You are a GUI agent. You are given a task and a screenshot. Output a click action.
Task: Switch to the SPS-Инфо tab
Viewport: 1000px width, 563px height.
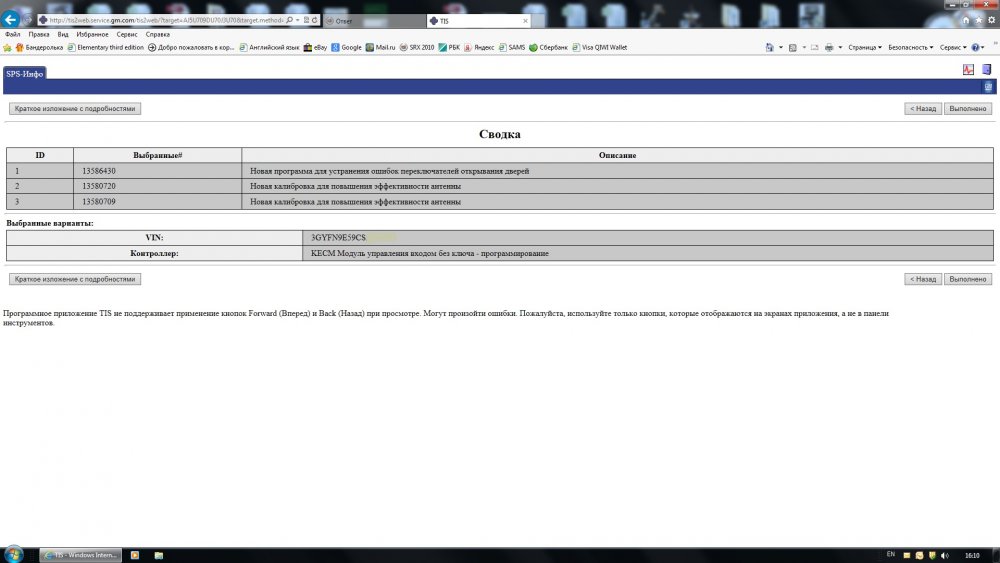point(24,72)
